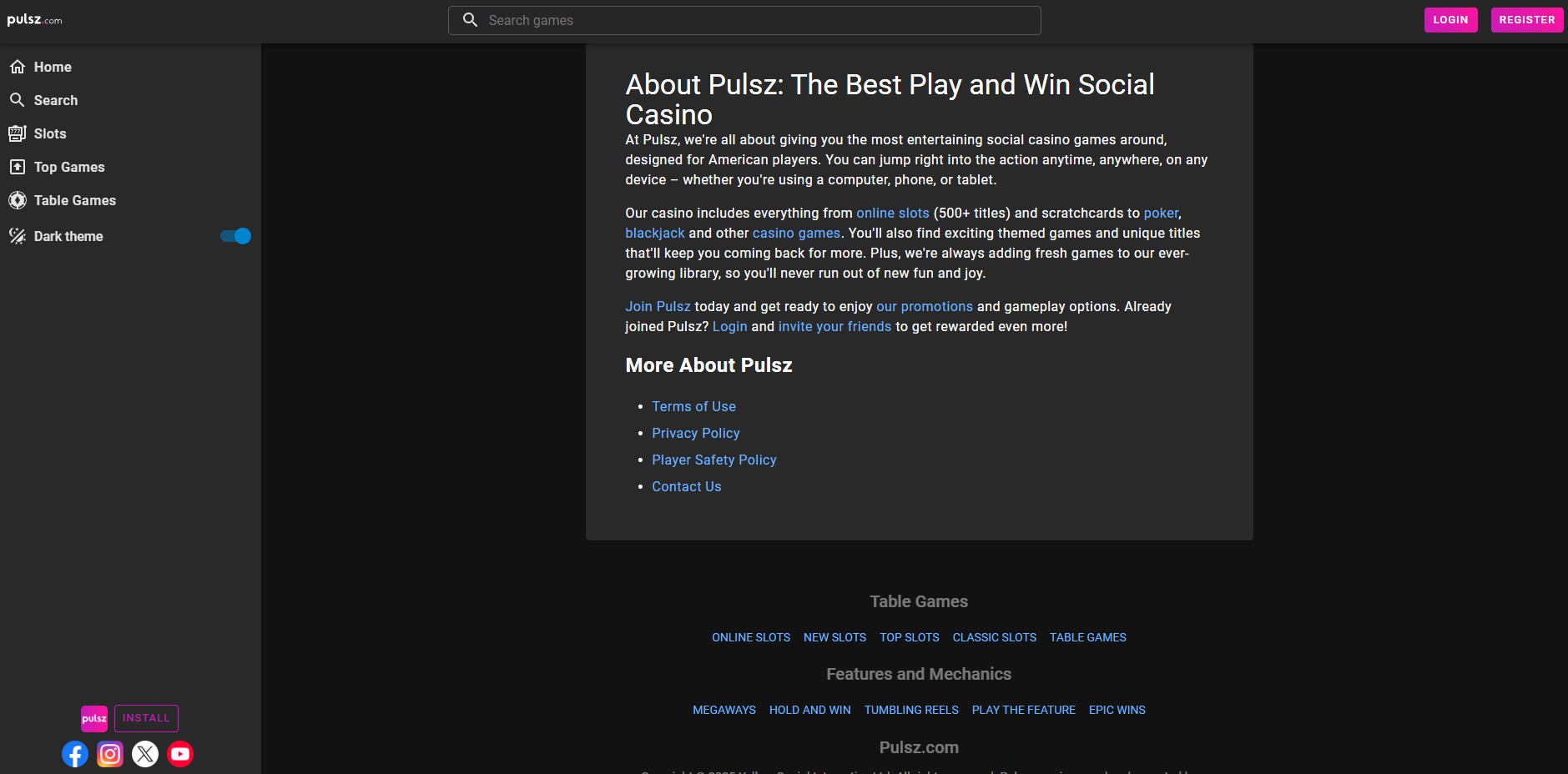This screenshot has height=774, width=1568.
Task: Click the LOGIN button
Action: [x=1450, y=20]
